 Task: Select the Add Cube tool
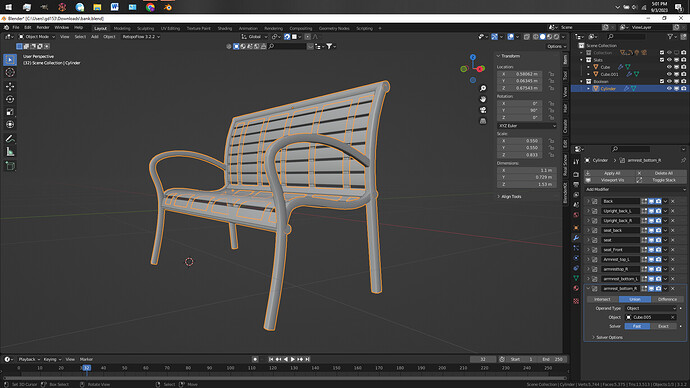pos(10,166)
